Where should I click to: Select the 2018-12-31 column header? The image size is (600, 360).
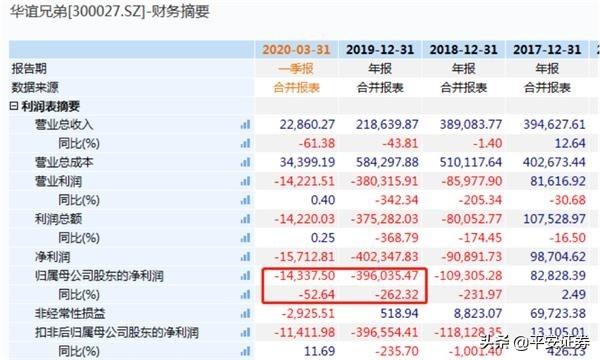click(463, 50)
